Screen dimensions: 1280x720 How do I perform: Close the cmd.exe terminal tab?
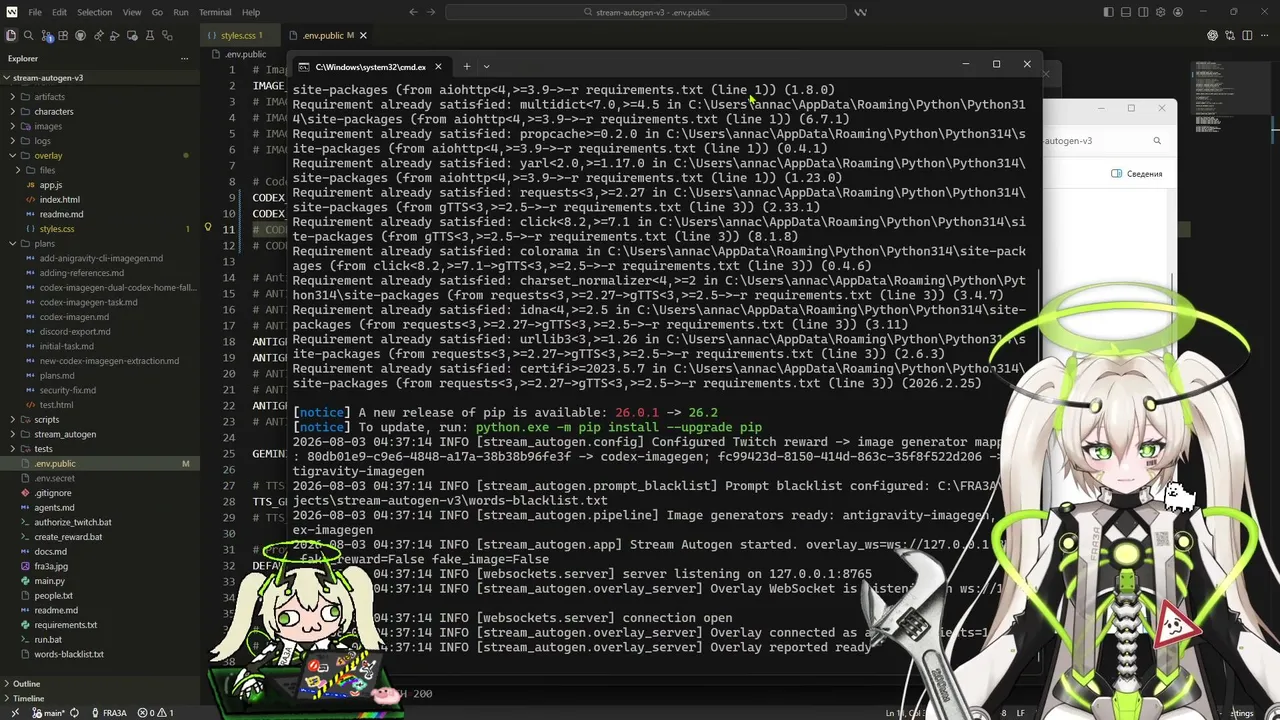point(437,67)
